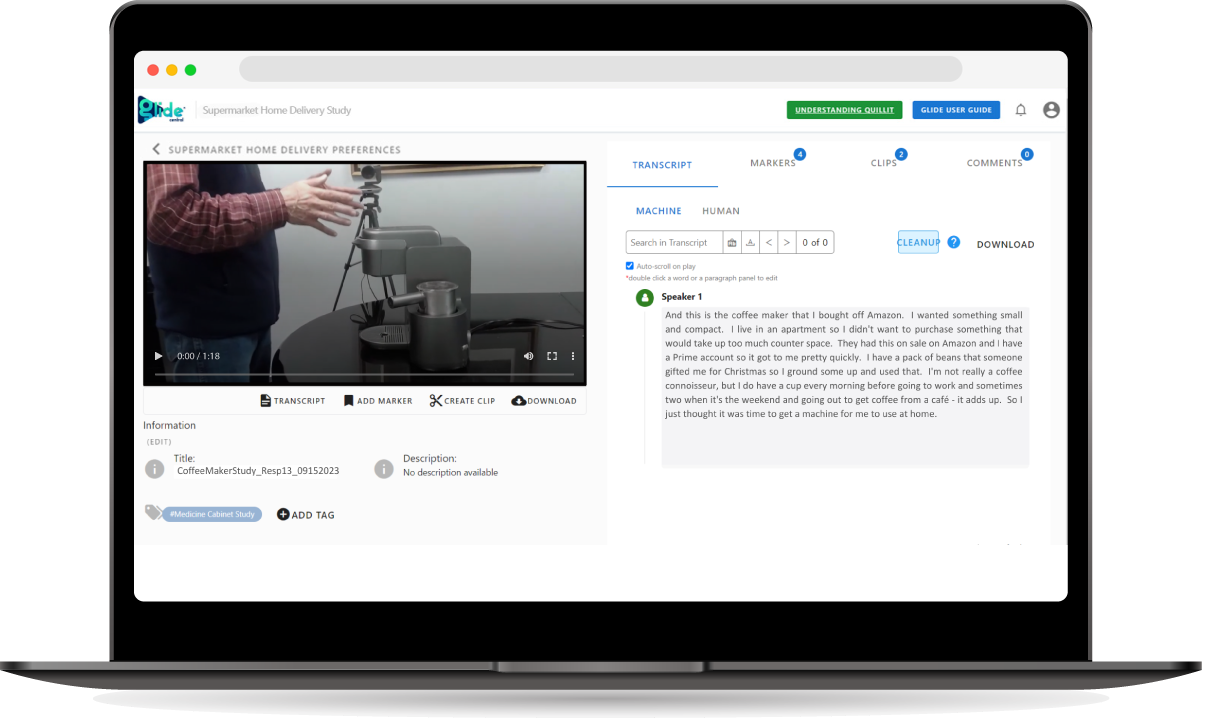Switch to the Clips tab
Image resolution: width=1212 pixels, height=720 pixels.
click(x=884, y=163)
